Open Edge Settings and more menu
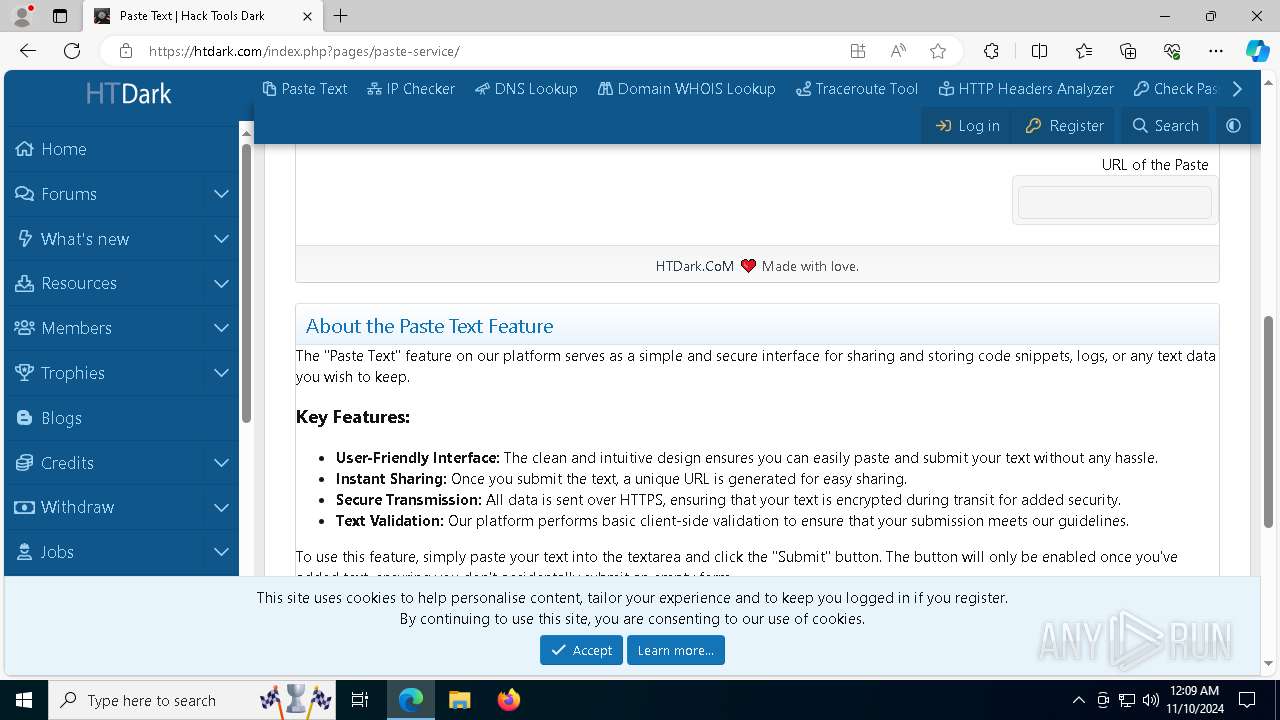Viewport: 1280px width, 720px height. 1216,51
